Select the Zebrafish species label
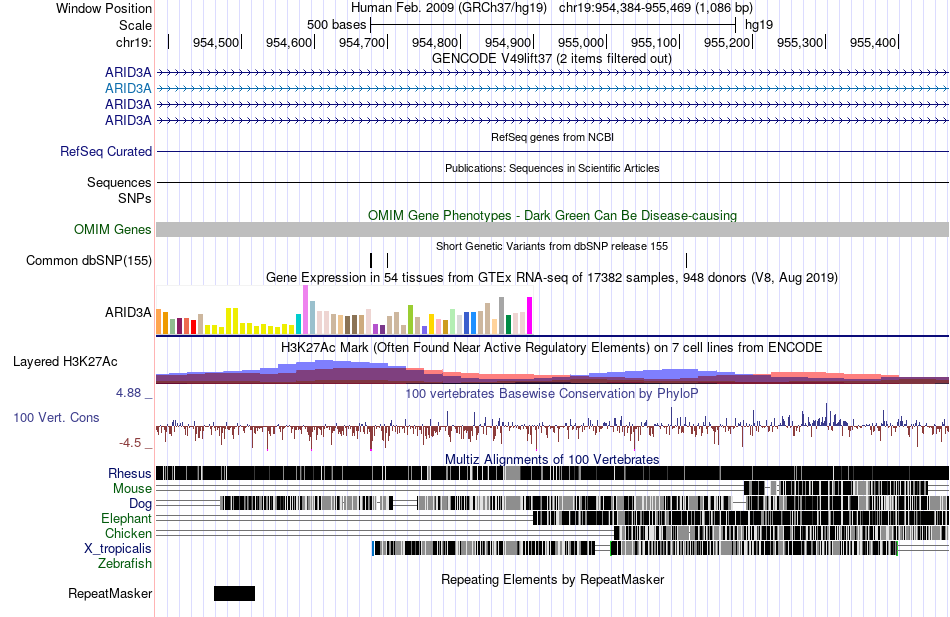The width and height of the screenshot is (950, 617). (125, 564)
